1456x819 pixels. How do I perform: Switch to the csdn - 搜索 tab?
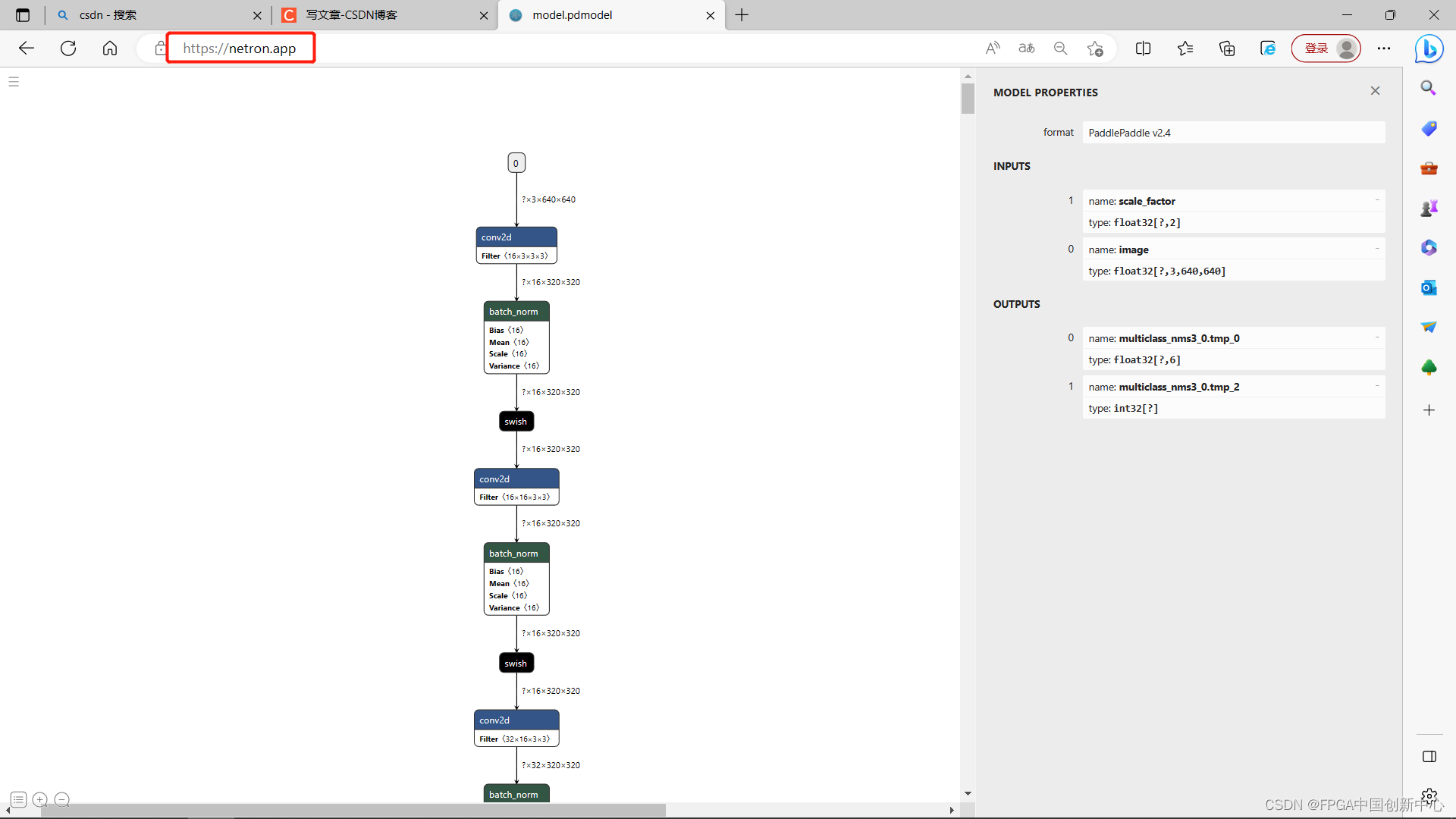157,15
